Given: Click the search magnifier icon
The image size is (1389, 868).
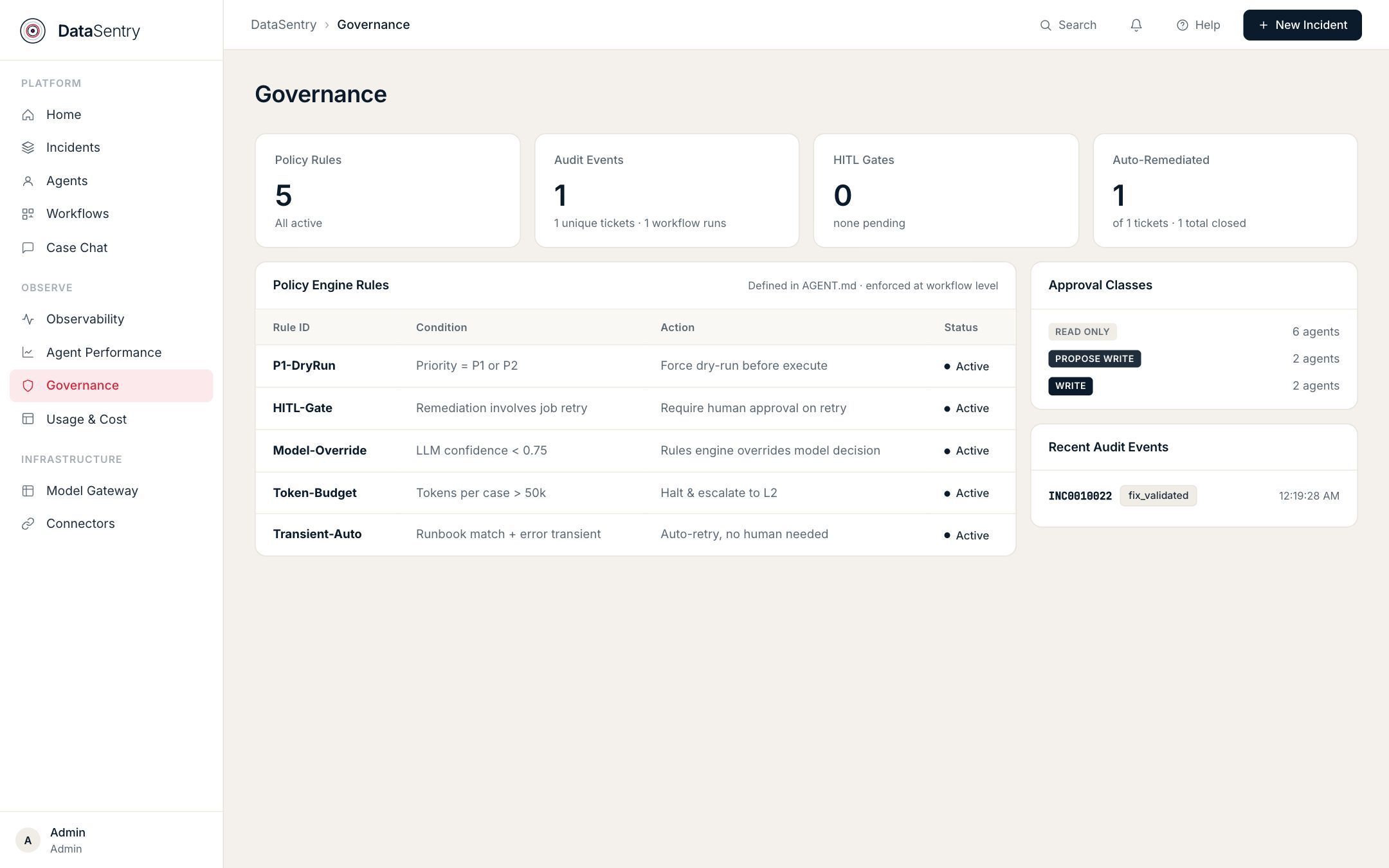Looking at the screenshot, I should (x=1046, y=25).
